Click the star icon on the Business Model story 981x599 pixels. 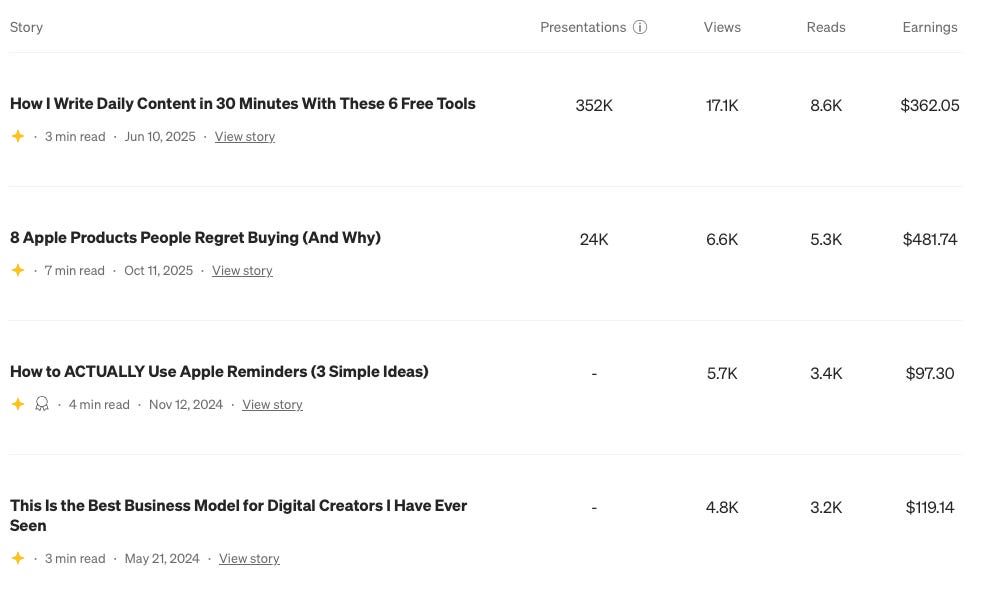18,558
